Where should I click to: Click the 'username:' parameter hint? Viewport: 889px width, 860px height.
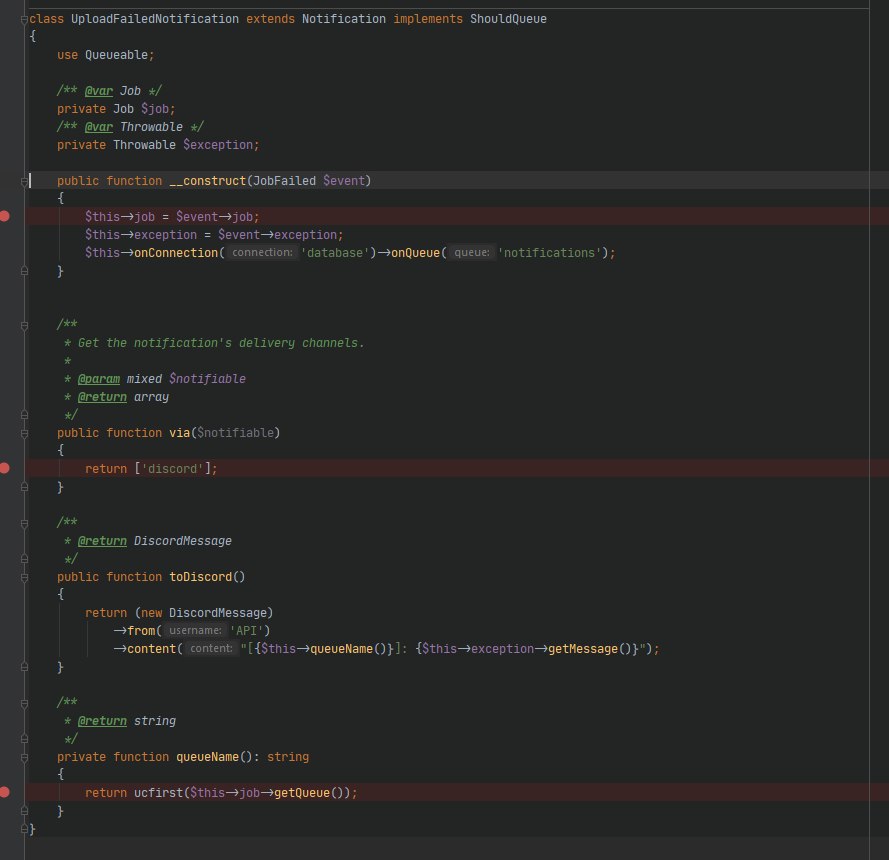pyautogui.click(x=195, y=630)
